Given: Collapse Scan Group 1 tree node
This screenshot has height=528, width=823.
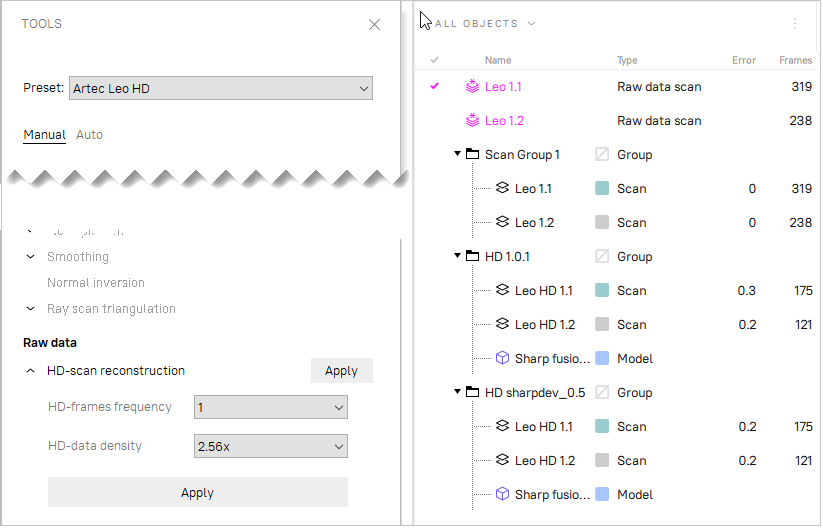Looking at the screenshot, I should click(x=458, y=154).
